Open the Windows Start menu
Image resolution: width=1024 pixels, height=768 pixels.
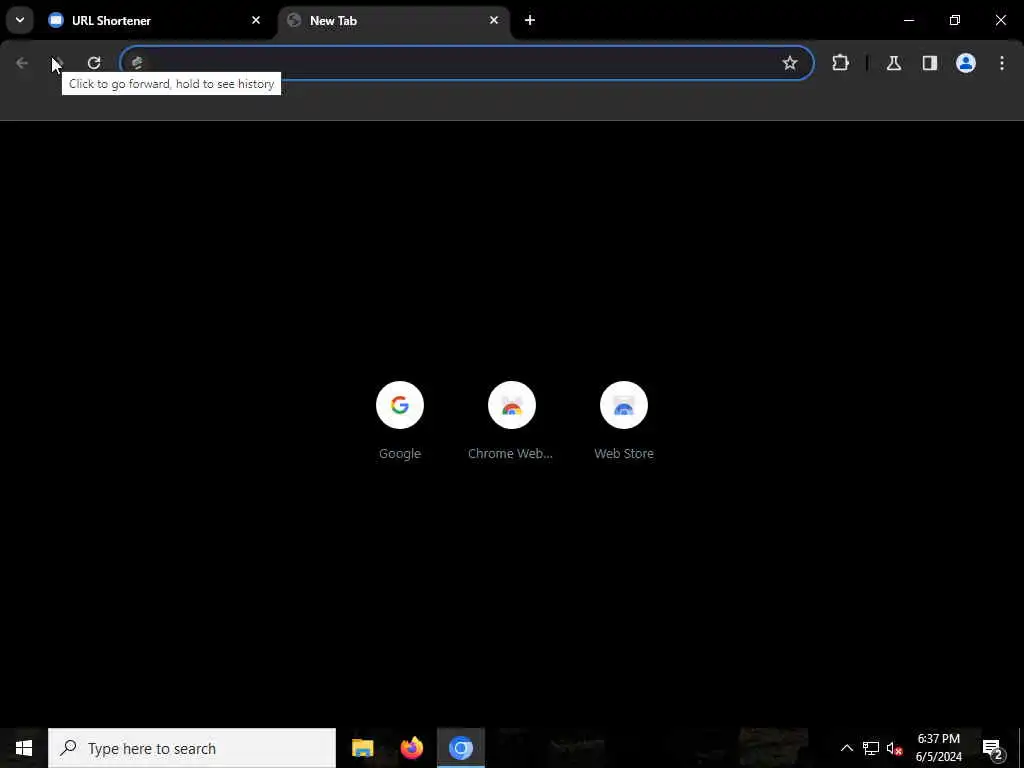tap(24, 748)
